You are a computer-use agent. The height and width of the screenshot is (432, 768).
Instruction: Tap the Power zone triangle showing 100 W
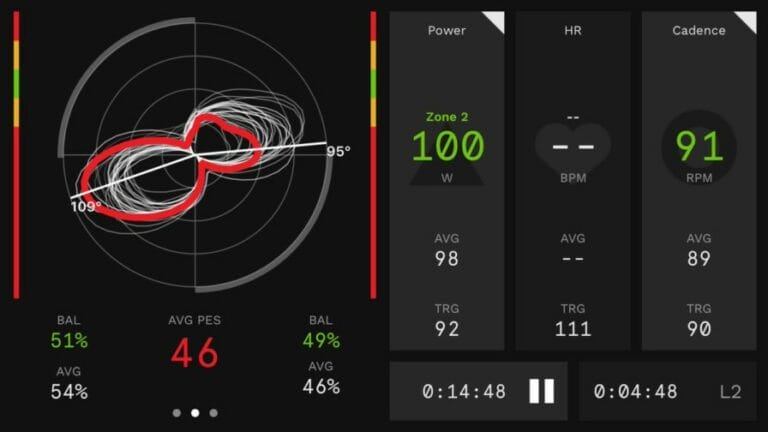click(x=447, y=150)
